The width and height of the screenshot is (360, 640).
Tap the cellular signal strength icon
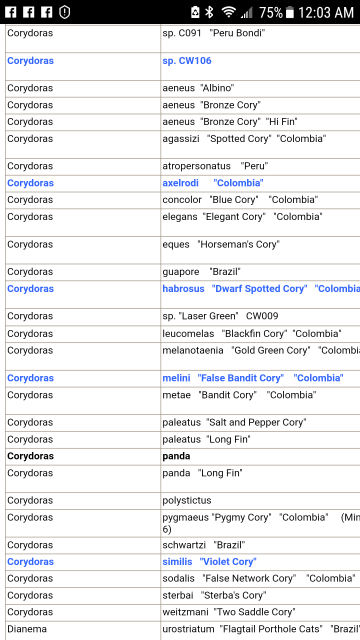point(247,13)
